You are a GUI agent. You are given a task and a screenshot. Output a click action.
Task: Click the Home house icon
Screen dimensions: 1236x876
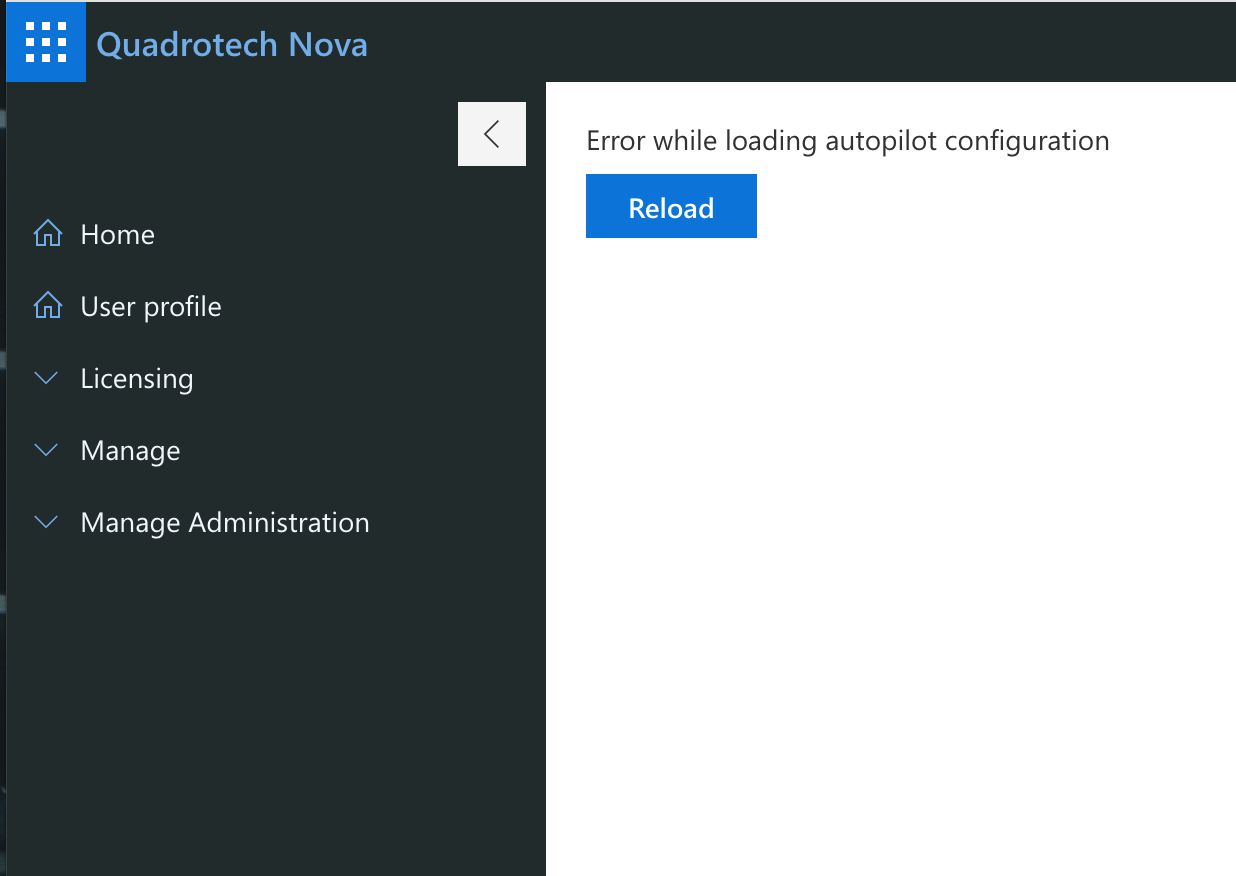[47, 235]
